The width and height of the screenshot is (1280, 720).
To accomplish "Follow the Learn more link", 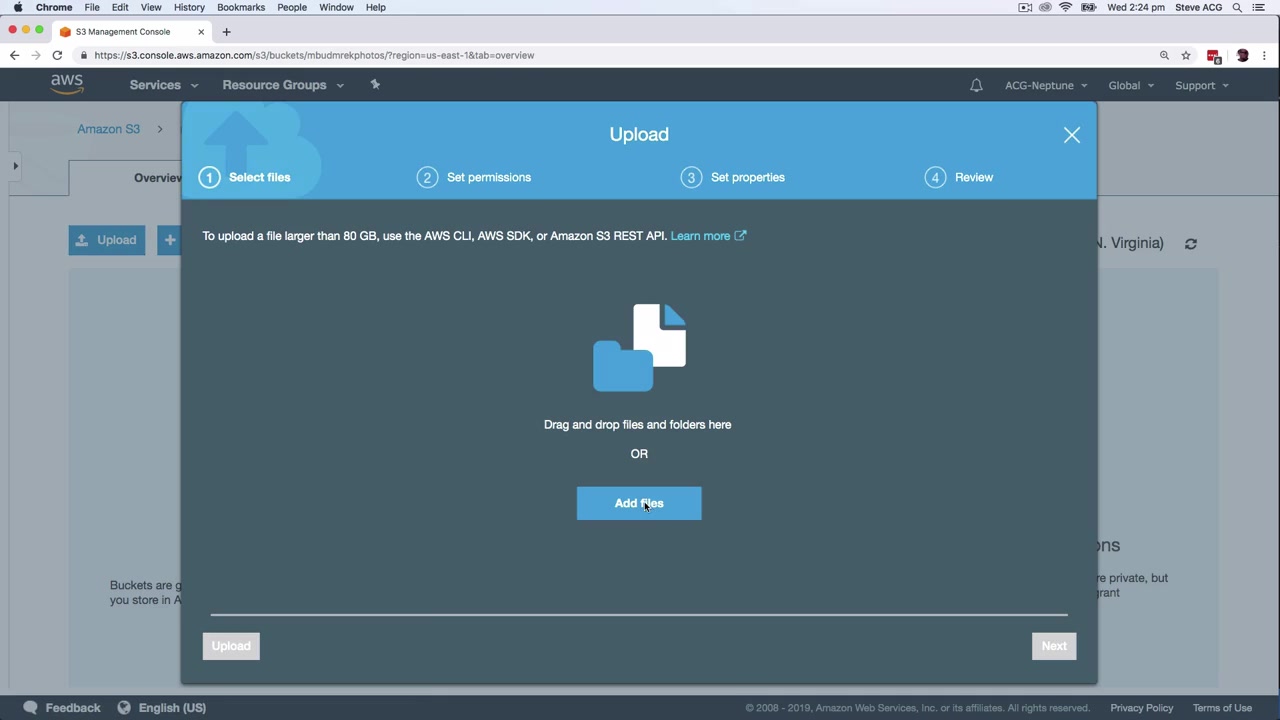I will click(x=700, y=236).
